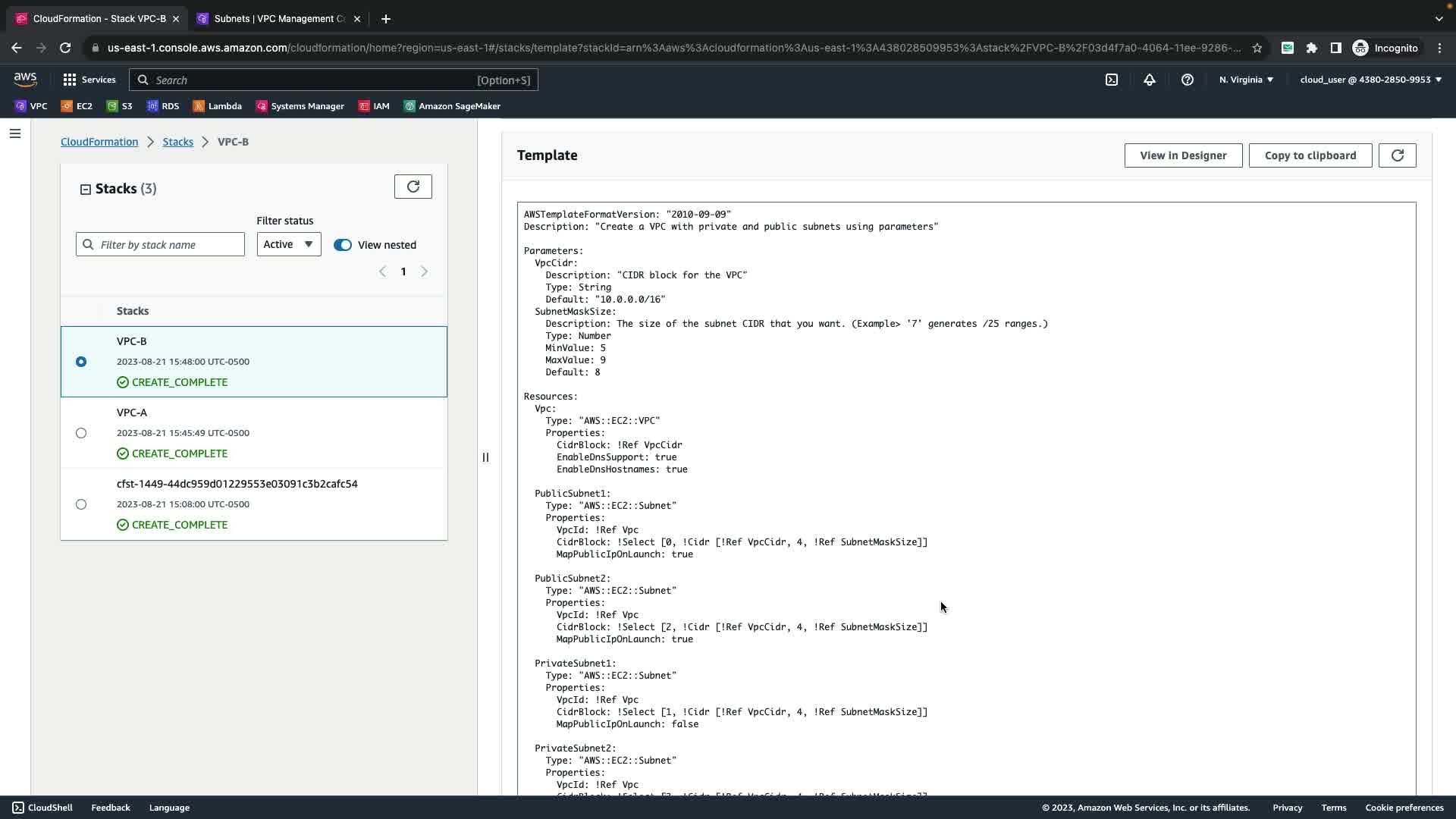This screenshot has width=1456, height=819.
Task: Click the Filter by stack name field
Action: click(168, 245)
